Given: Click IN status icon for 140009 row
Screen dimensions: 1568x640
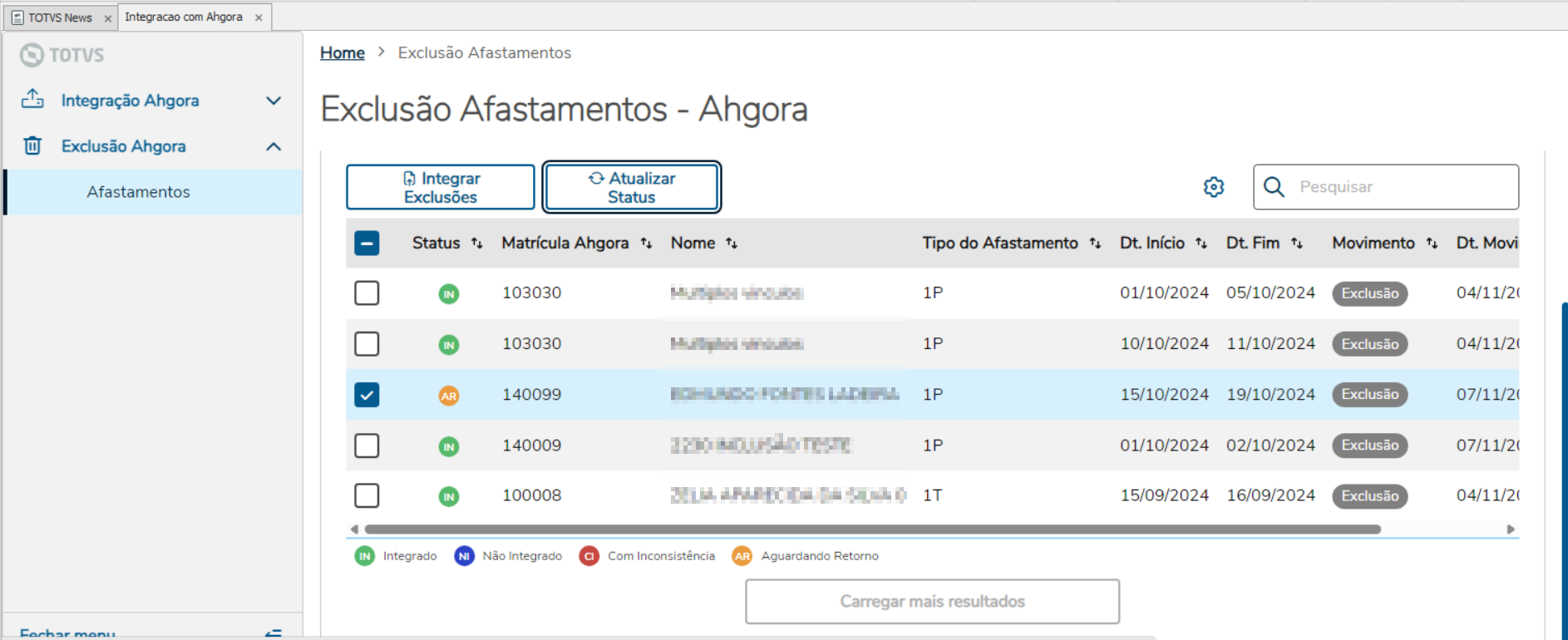Looking at the screenshot, I should 449,446.
